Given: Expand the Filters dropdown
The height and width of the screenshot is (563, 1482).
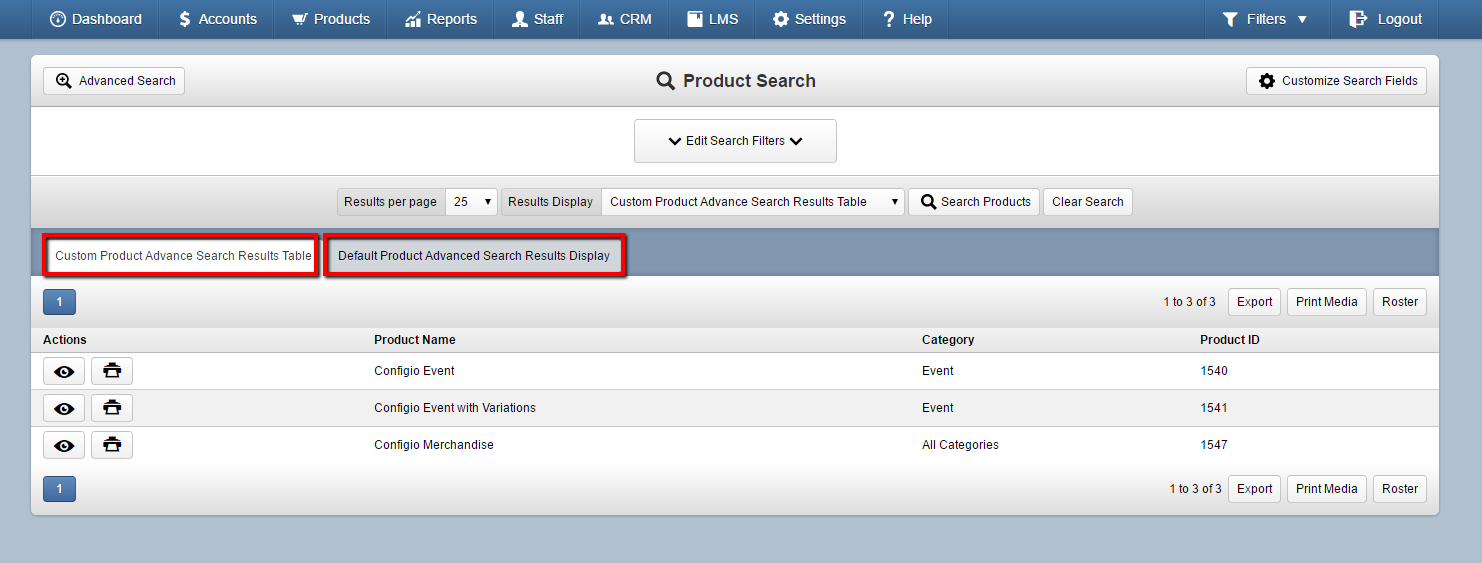Looking at the screenshot, I should click(x=1265, y=19).
